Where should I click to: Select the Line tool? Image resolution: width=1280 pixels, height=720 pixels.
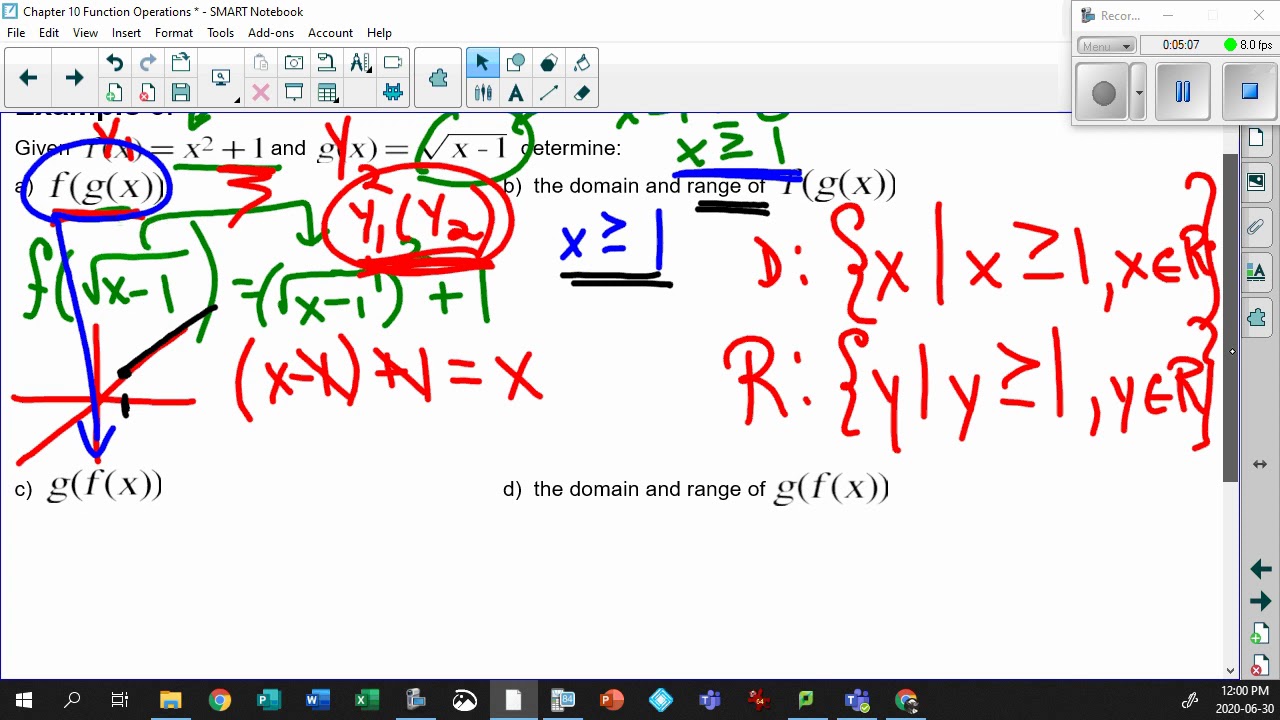(548, 93)
